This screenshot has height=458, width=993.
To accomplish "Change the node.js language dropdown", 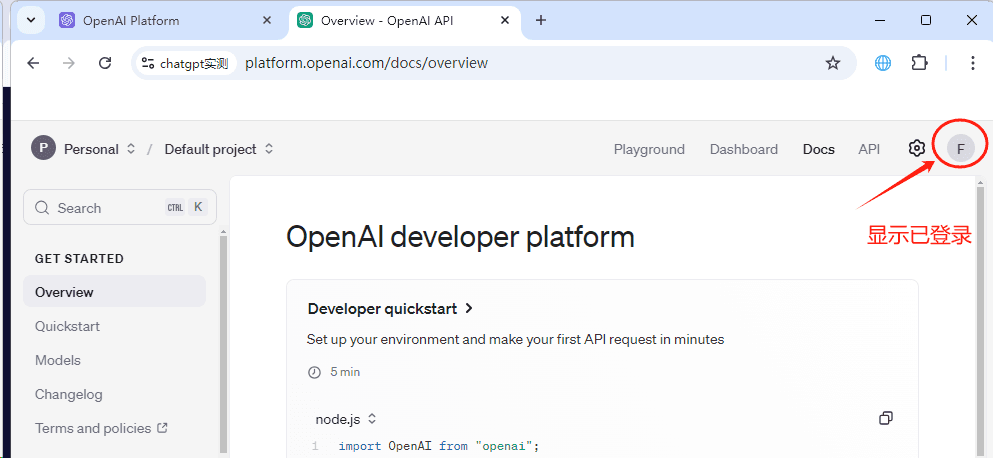I will click(x=346, y=419).
